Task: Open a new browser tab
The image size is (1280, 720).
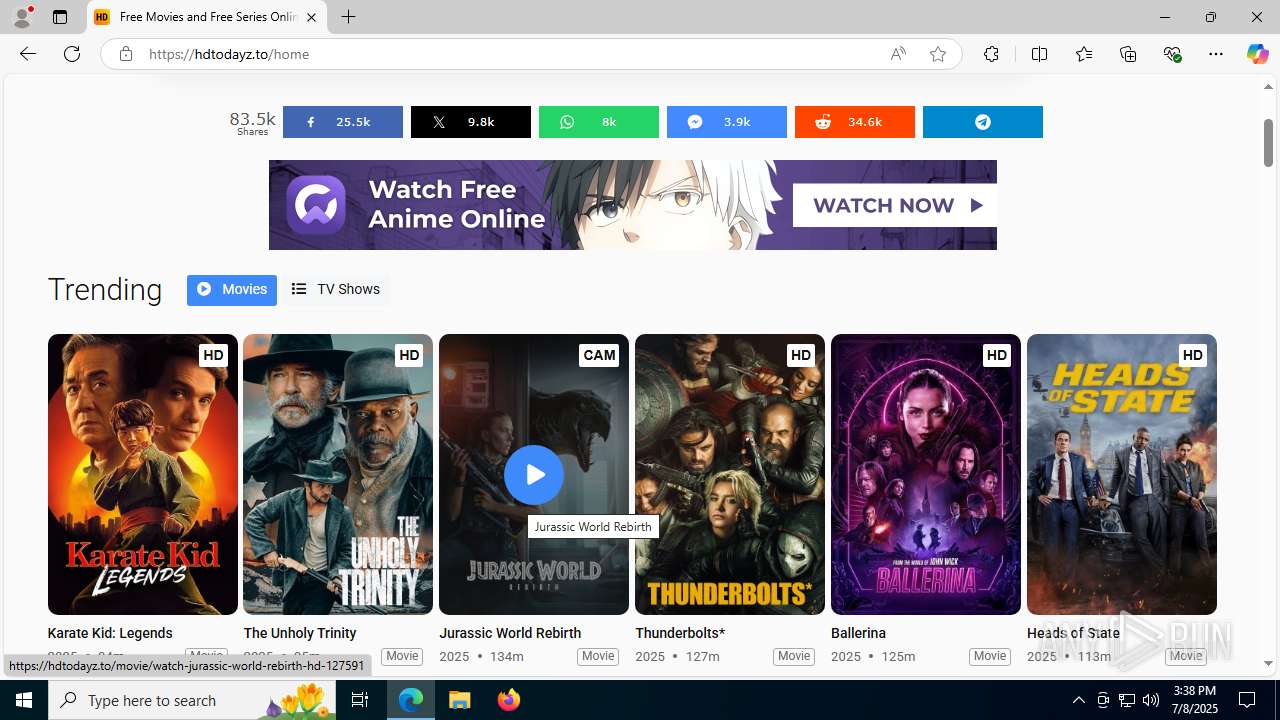Action: tap(349, 17)
